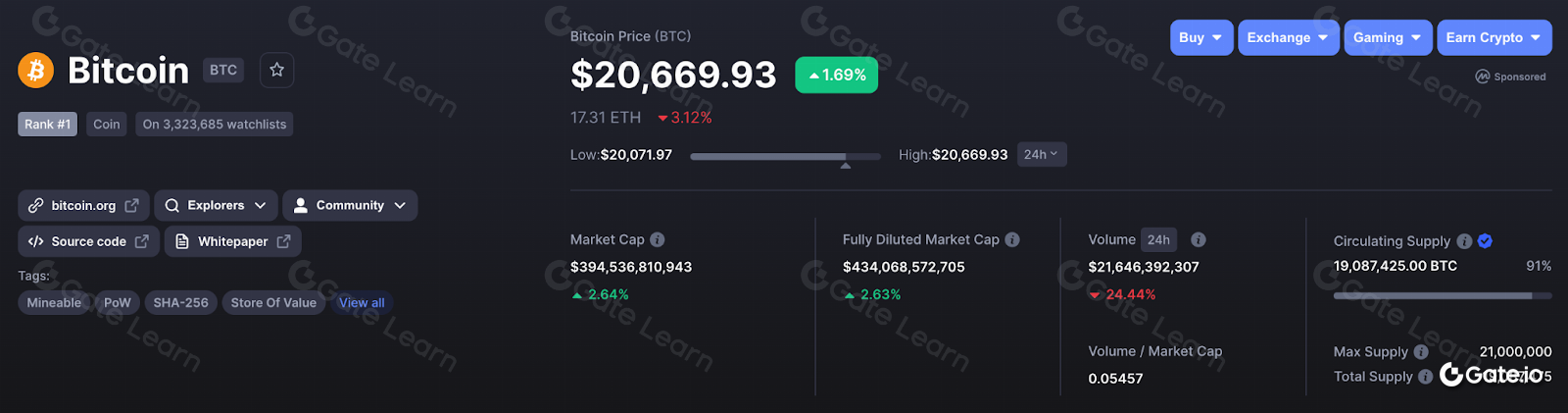Click the low-high price range slider

[x=784, y=156]
